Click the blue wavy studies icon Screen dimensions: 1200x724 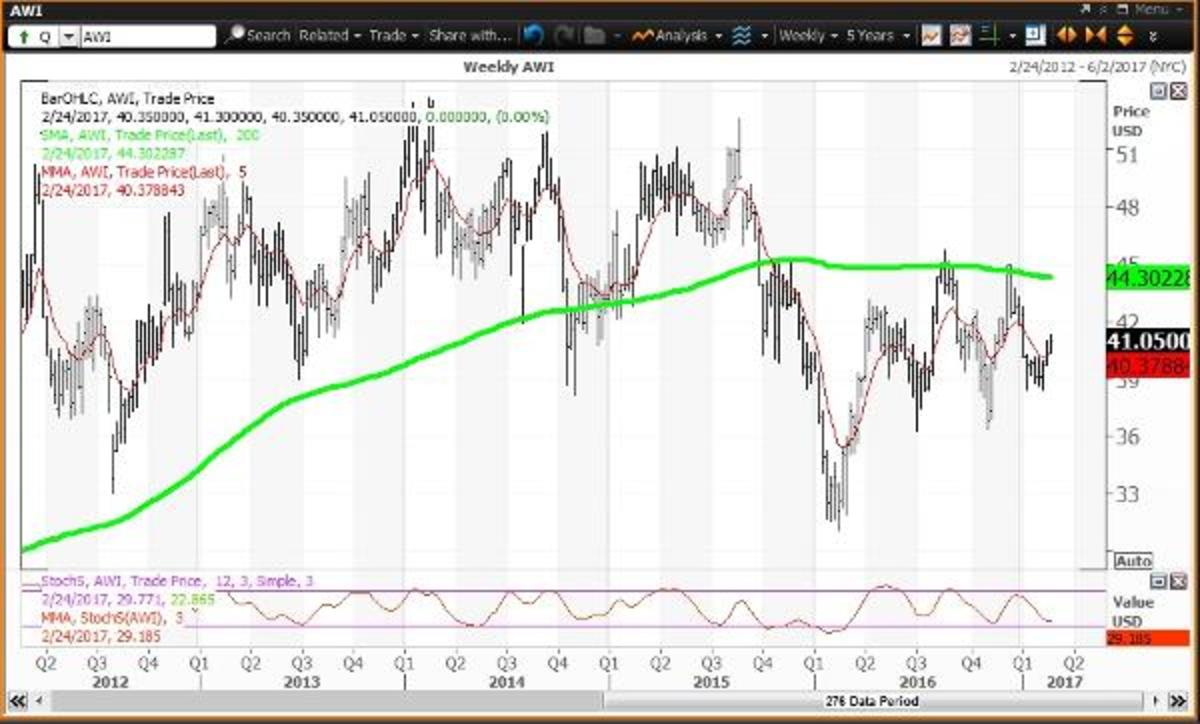(742, 36)
